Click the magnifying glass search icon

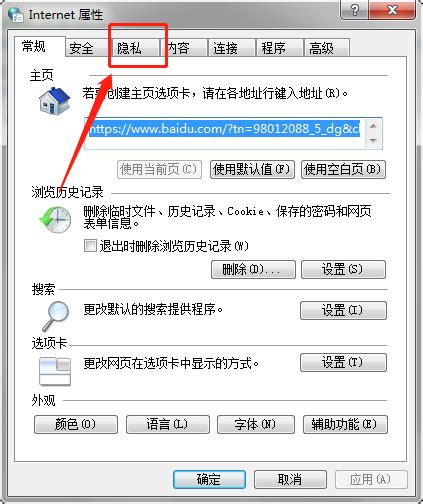click(x=56, y=316)
